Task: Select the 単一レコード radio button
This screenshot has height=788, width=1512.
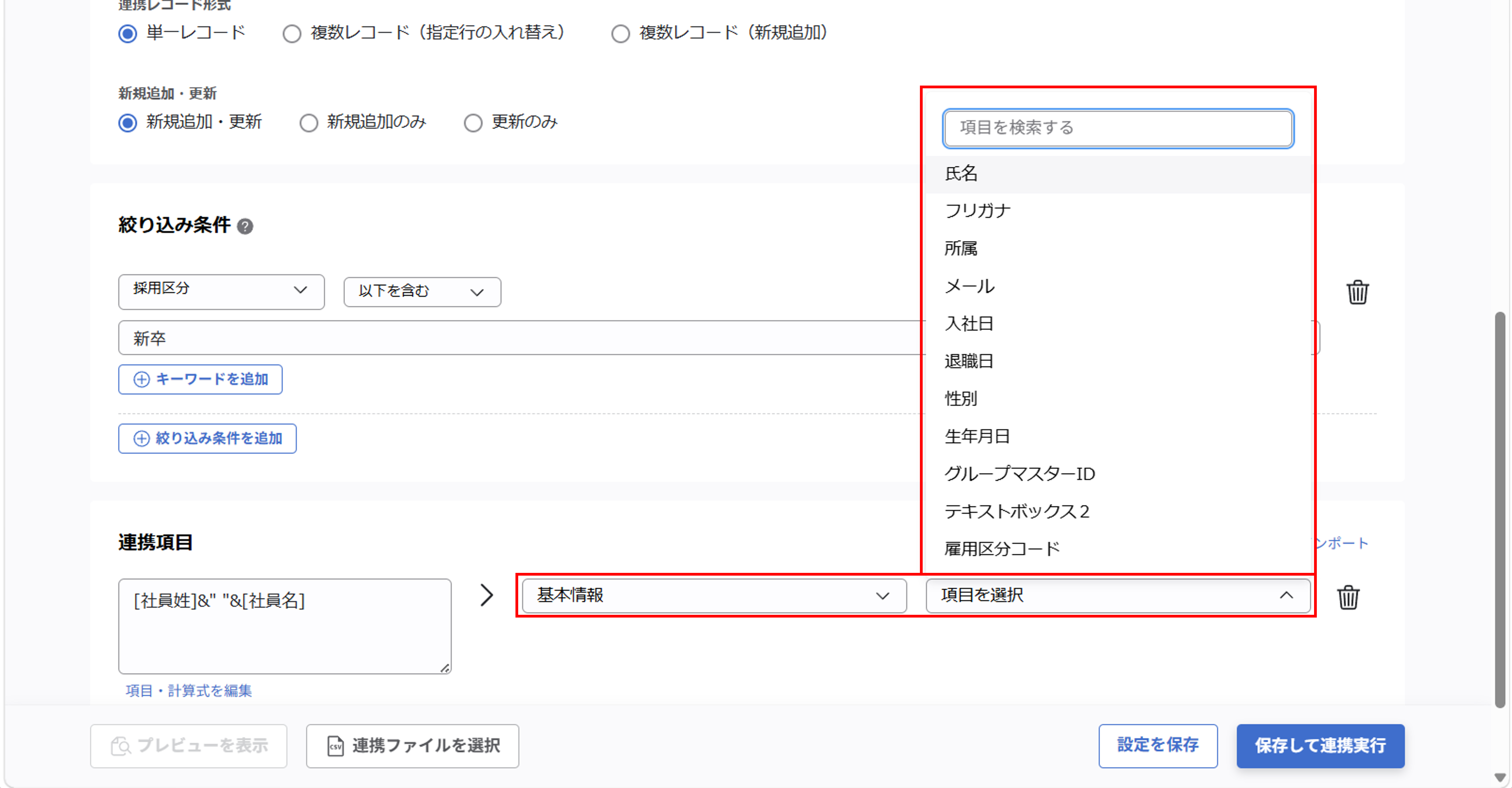Action: tap(127, 33)
